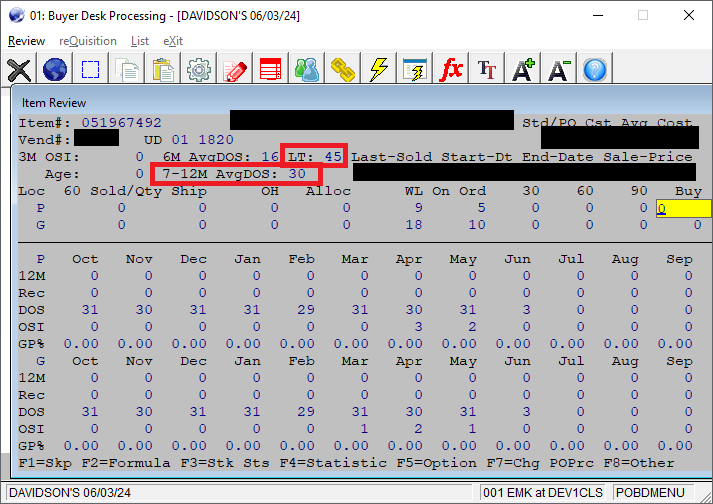This screenshot has height=504, width=713.
Task: Click F1=Skp function key label
Action: [45, 463]
